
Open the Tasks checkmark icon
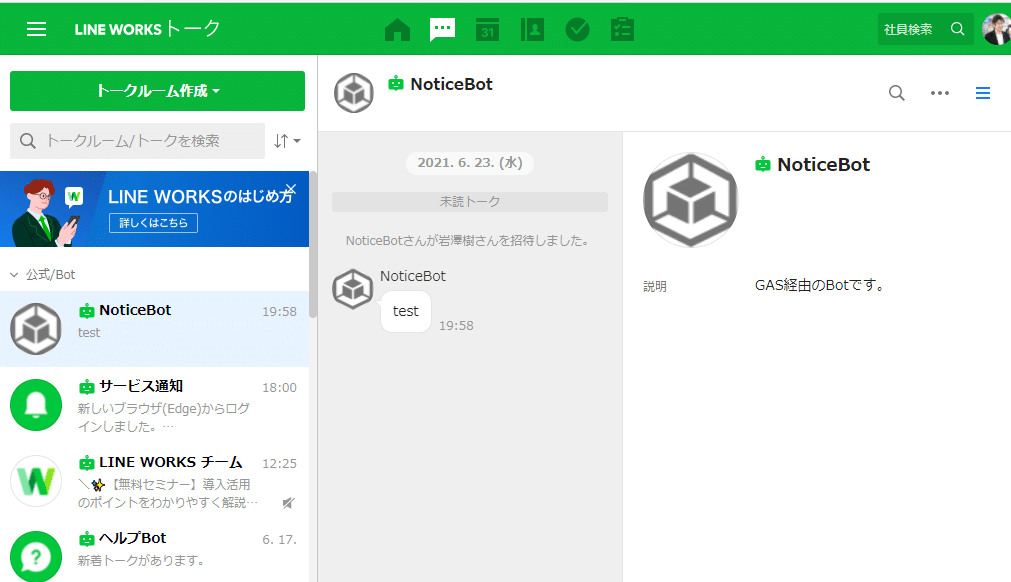[577, 29]
